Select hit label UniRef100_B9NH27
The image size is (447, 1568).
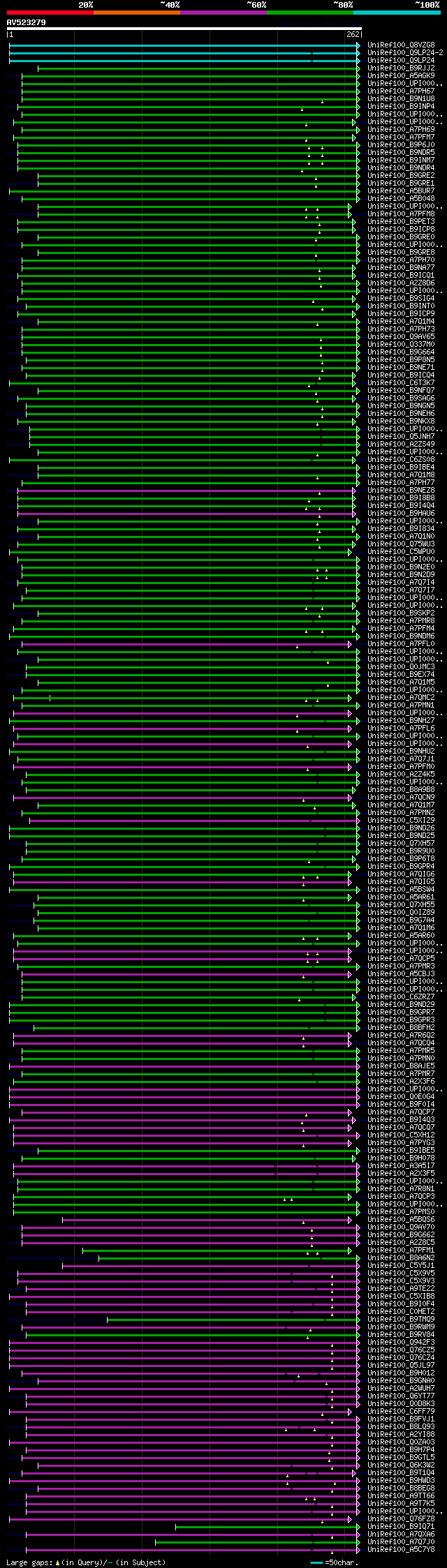[401, 721]
